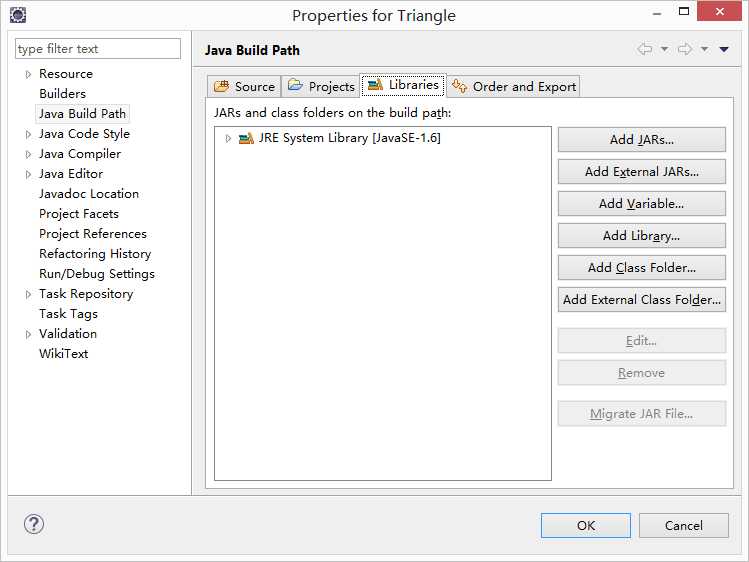The image size is (749, 562).
Task: Select Run/Debug Settings item
Action: click(97, 274)
